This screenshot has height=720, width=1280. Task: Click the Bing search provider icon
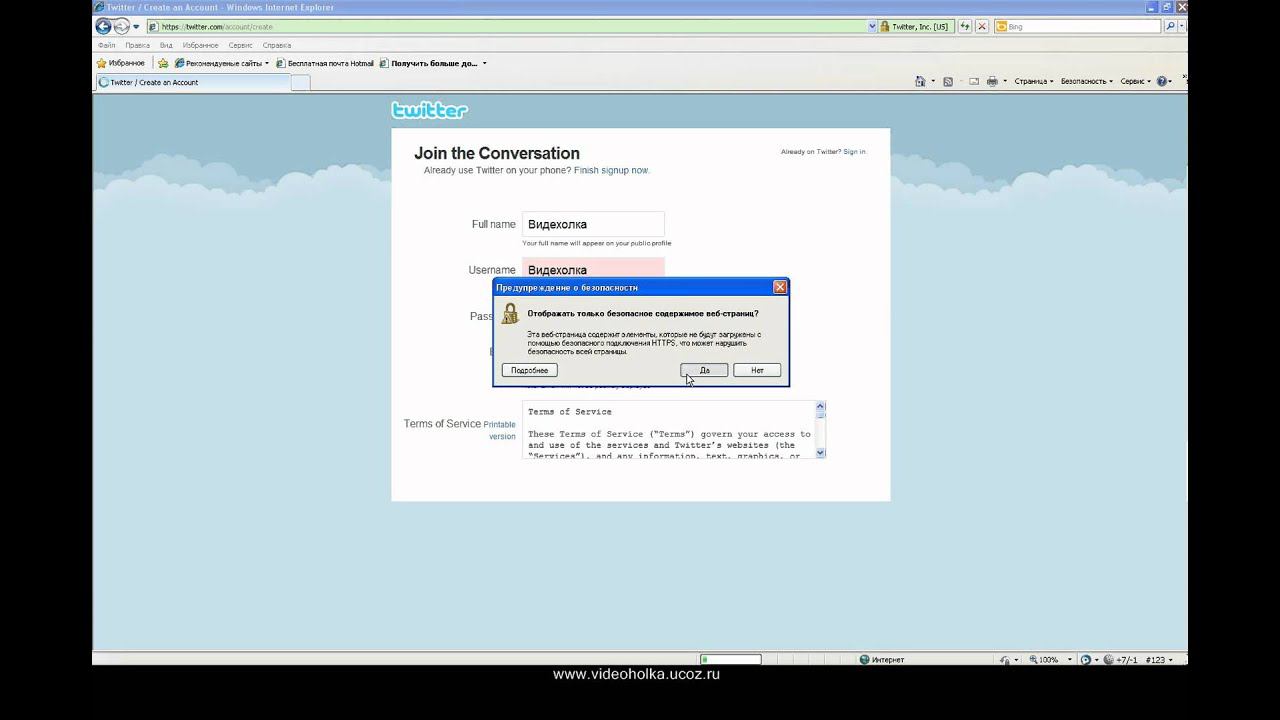click(1001, 27)
